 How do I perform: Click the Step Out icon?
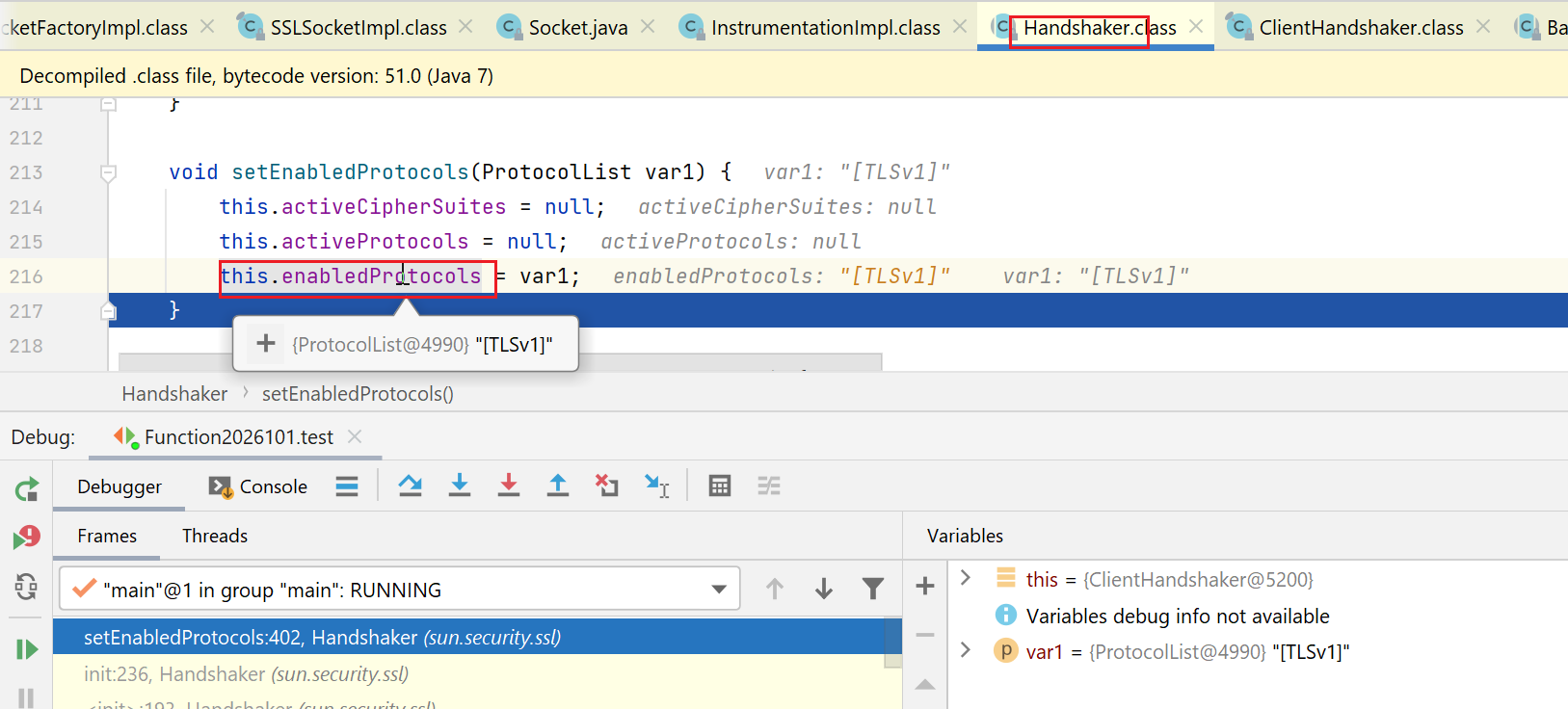[557, 486]
